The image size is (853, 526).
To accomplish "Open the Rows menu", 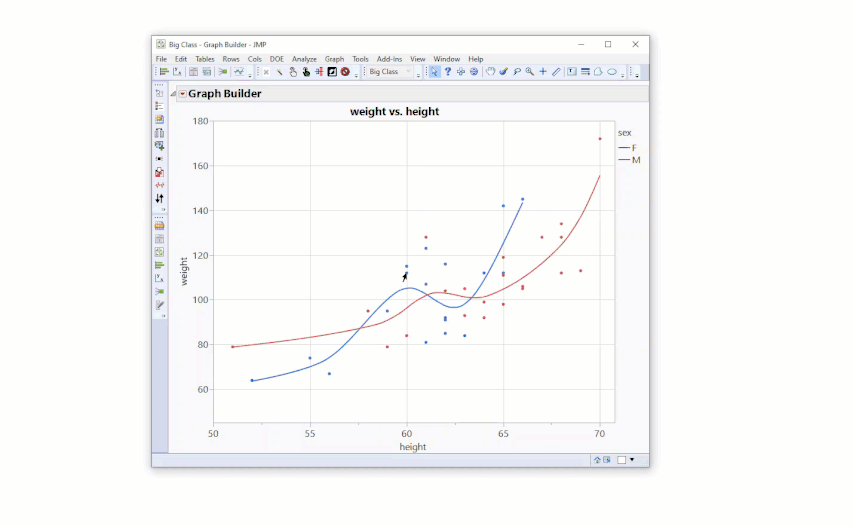I will [x=231, y=59].
